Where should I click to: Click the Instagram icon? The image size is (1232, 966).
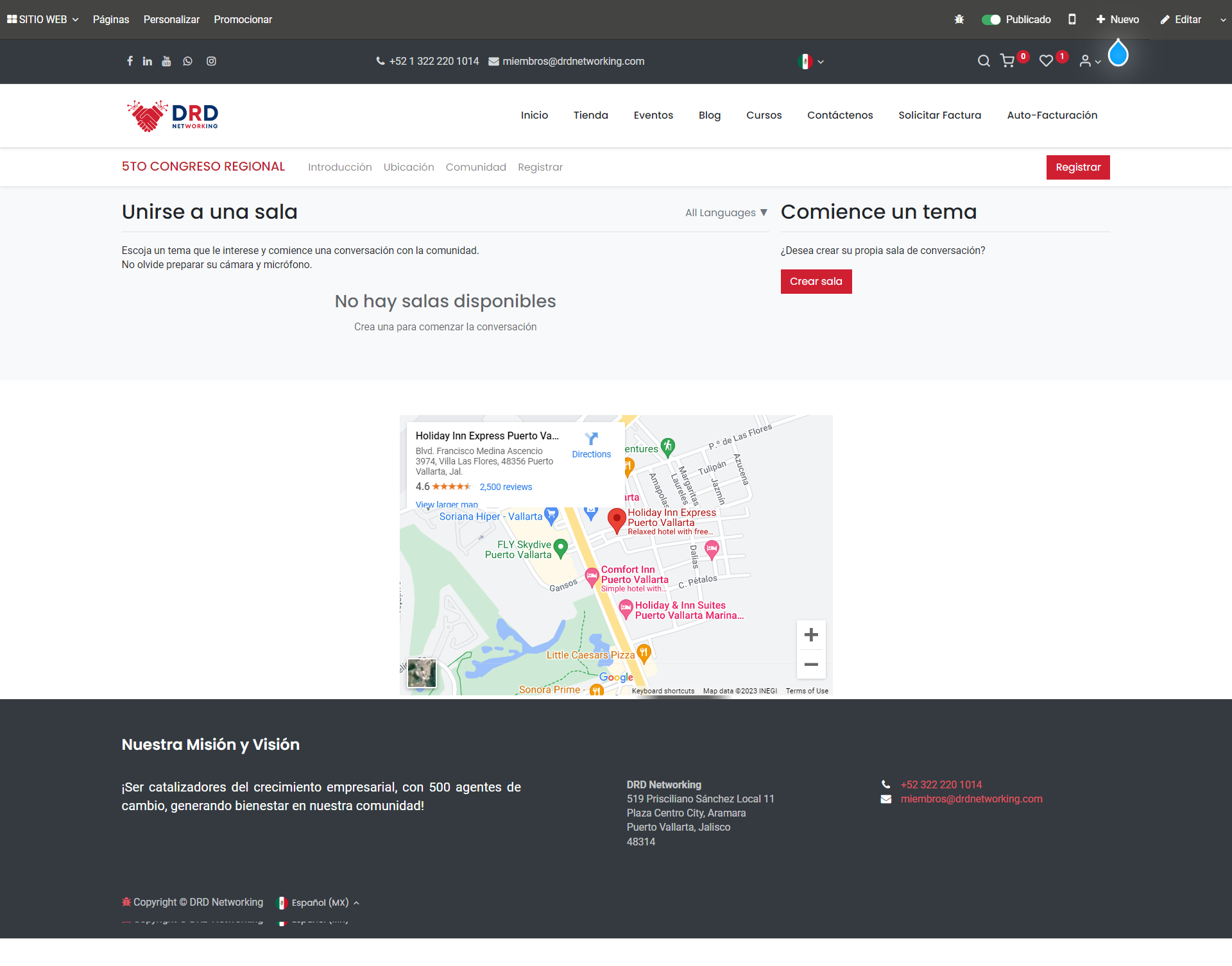[211, 61]
